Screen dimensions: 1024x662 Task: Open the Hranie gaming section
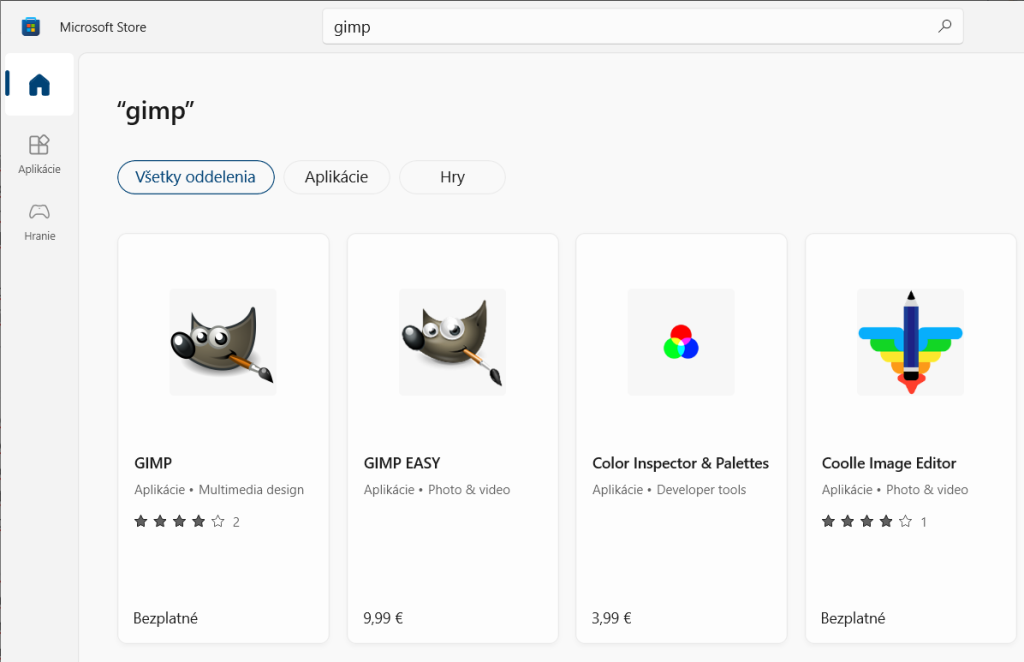point(39,221)
